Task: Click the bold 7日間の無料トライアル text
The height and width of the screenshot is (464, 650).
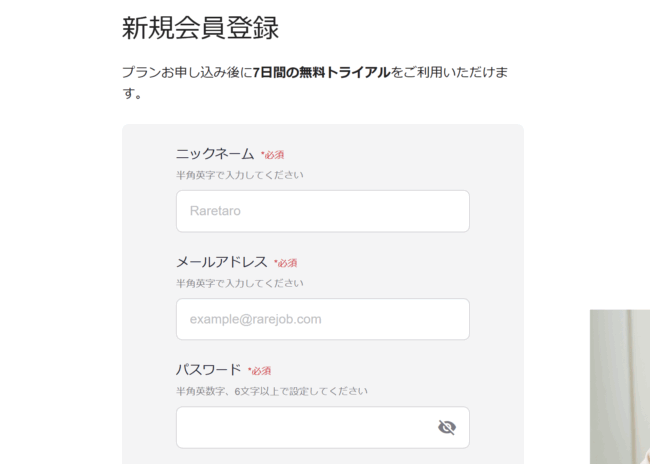Action: (x=321, y=72)
